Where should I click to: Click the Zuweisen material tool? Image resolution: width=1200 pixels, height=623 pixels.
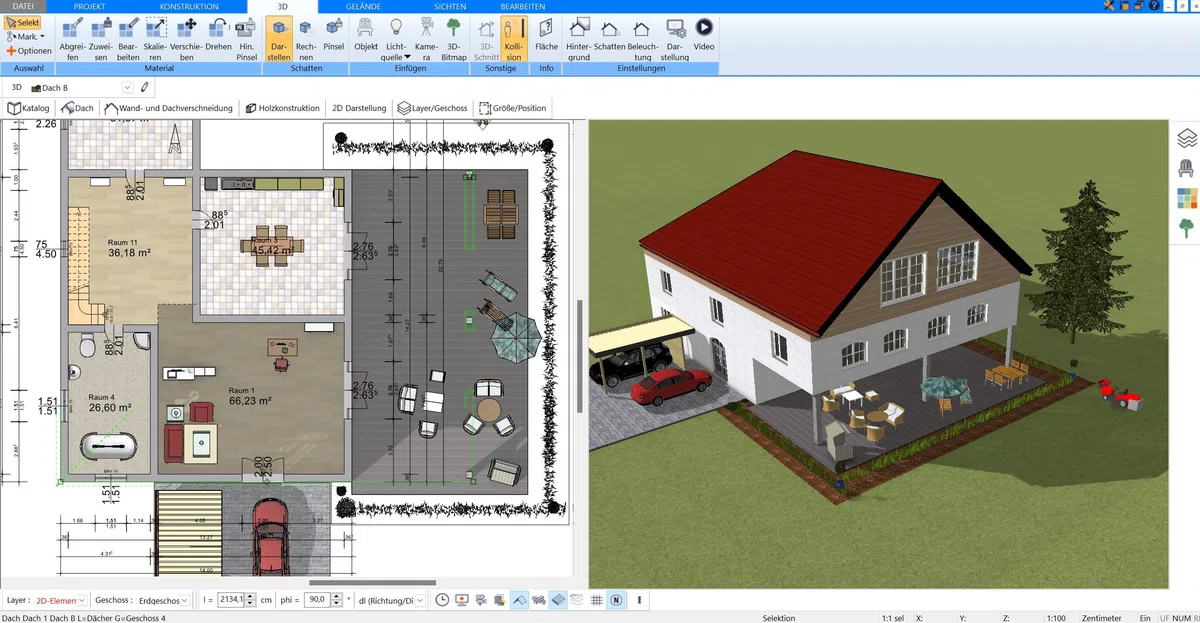[101, 38]
